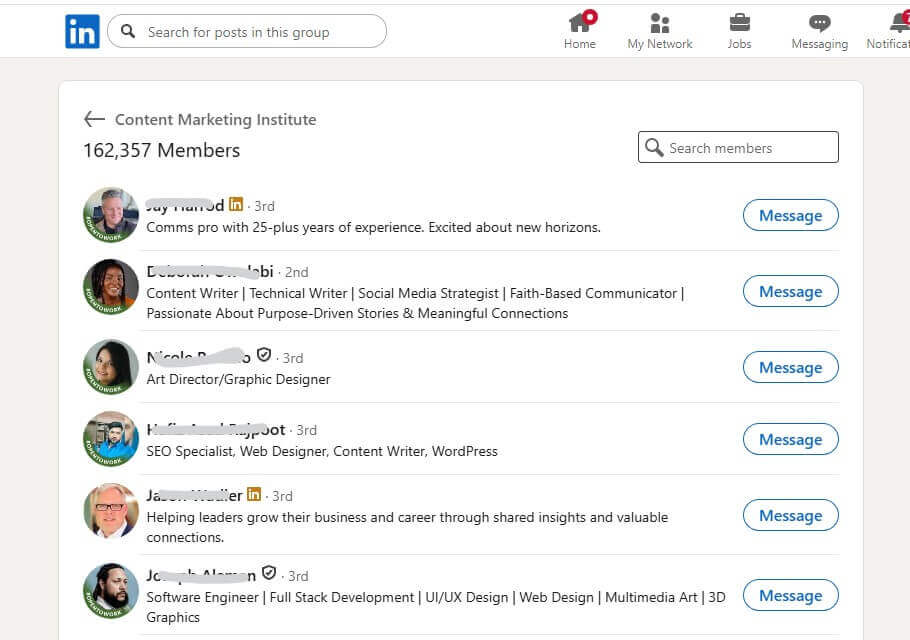The image size is (910, 640).
Task: Click the LinkedIn logo icon
Action: pyautogui.click(x=82, y=31)
